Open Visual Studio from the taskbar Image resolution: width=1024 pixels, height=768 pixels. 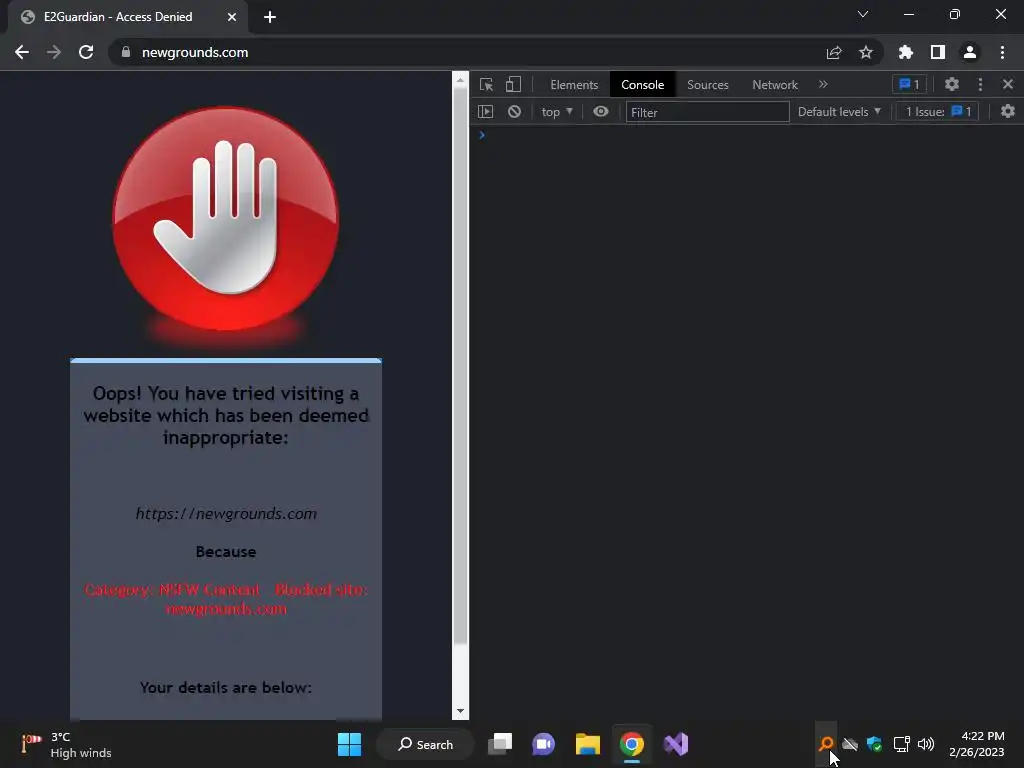676,744
